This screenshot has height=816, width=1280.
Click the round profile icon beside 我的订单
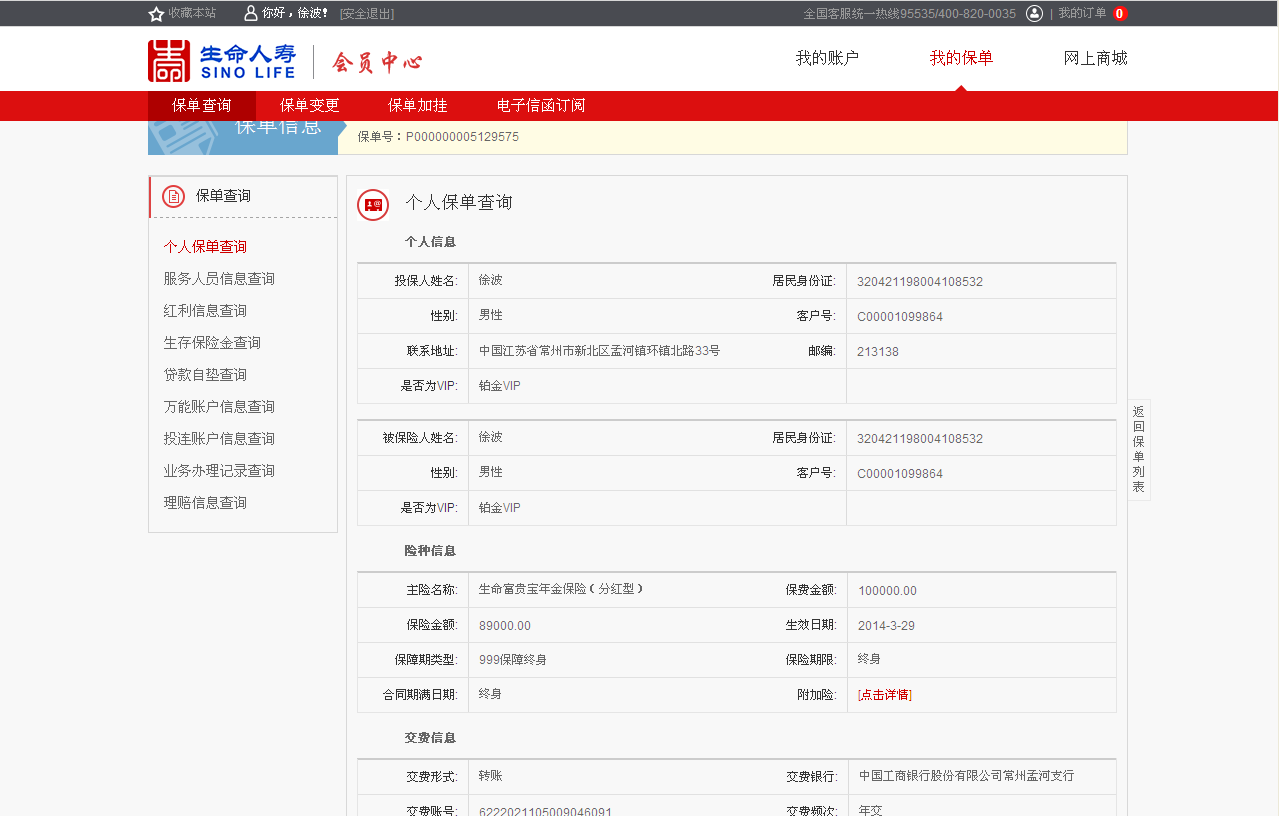click(x=1034, y=13)
